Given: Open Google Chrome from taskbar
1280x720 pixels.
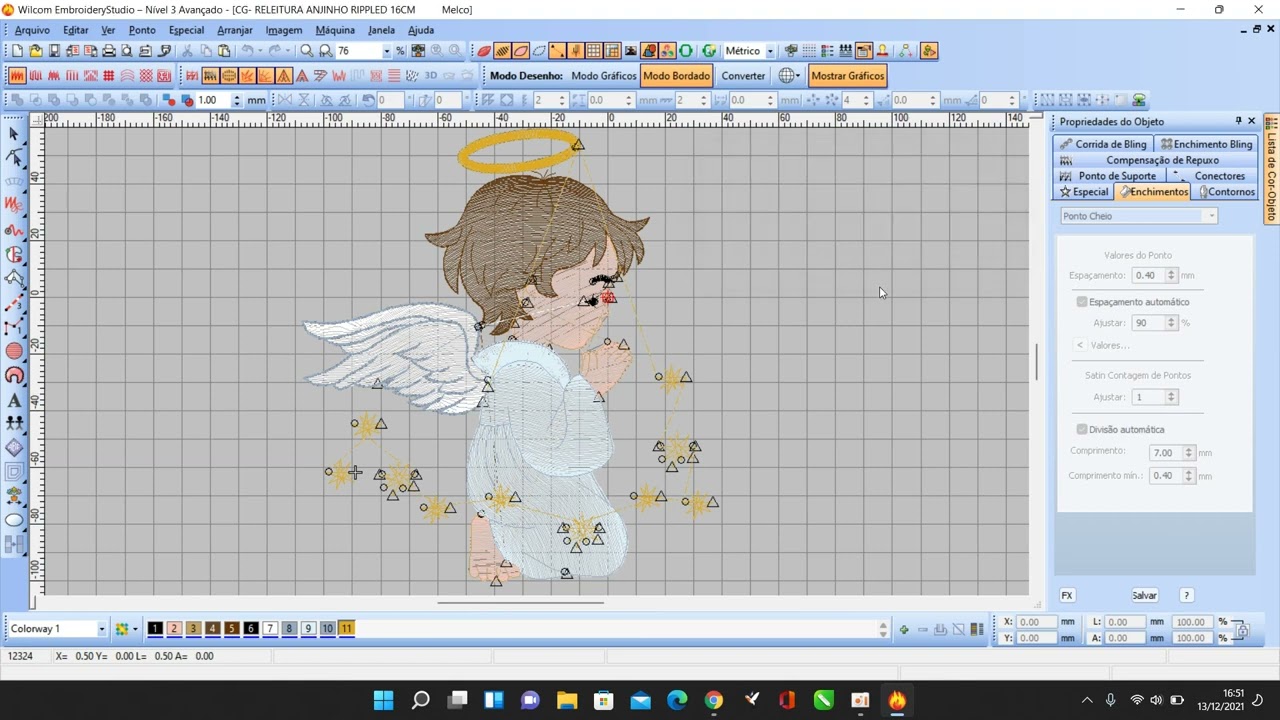Looking at the screenshot, I should 714,700.
